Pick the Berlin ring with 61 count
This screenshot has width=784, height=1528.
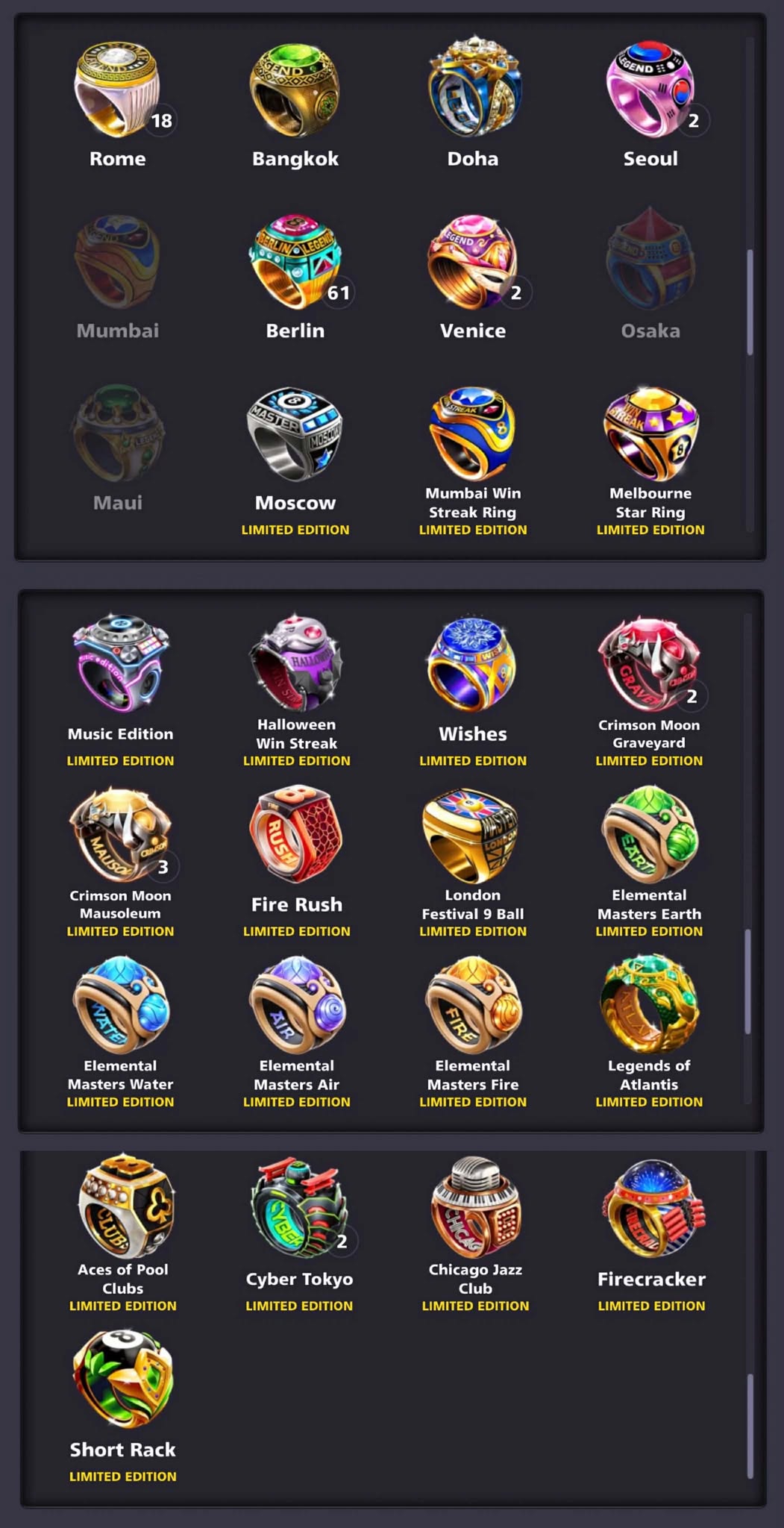click(295, 262)
